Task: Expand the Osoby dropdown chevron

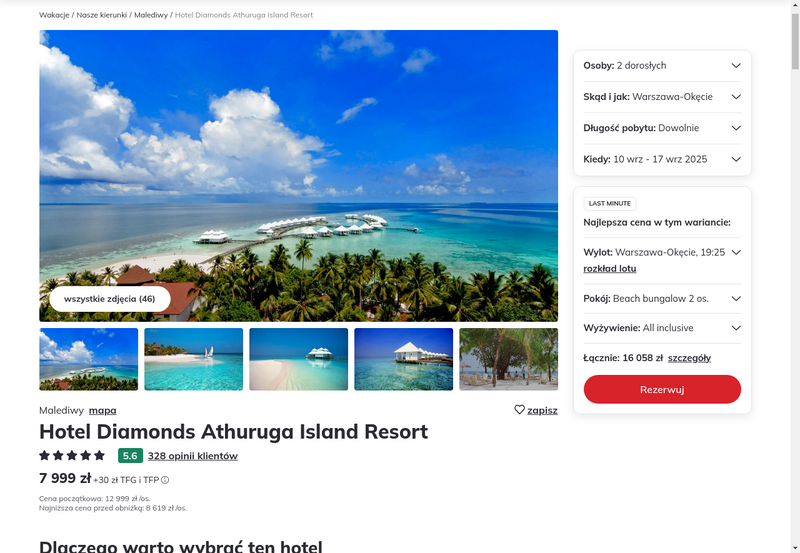Action: (736, 65)
